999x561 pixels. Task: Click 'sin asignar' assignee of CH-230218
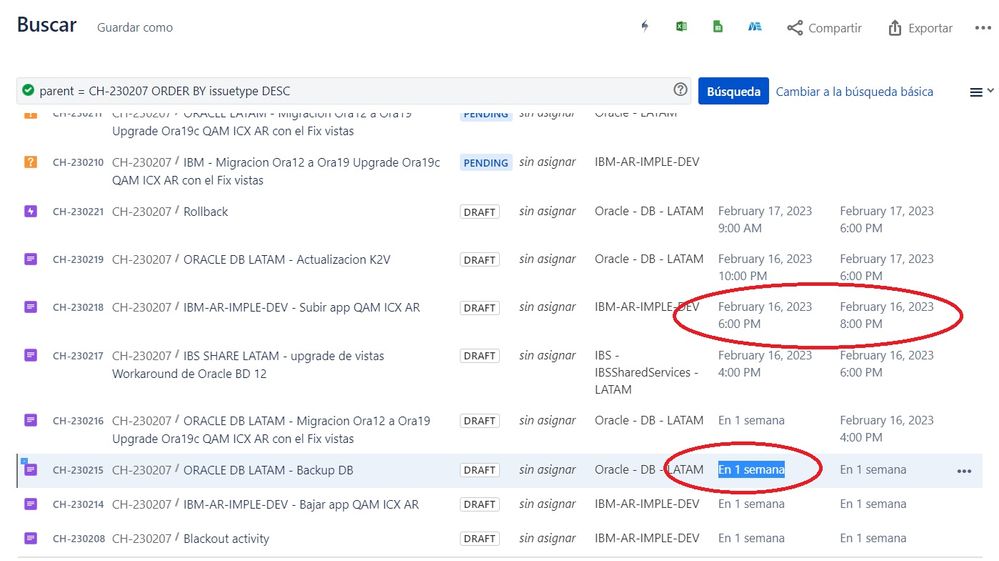(547, 307)
